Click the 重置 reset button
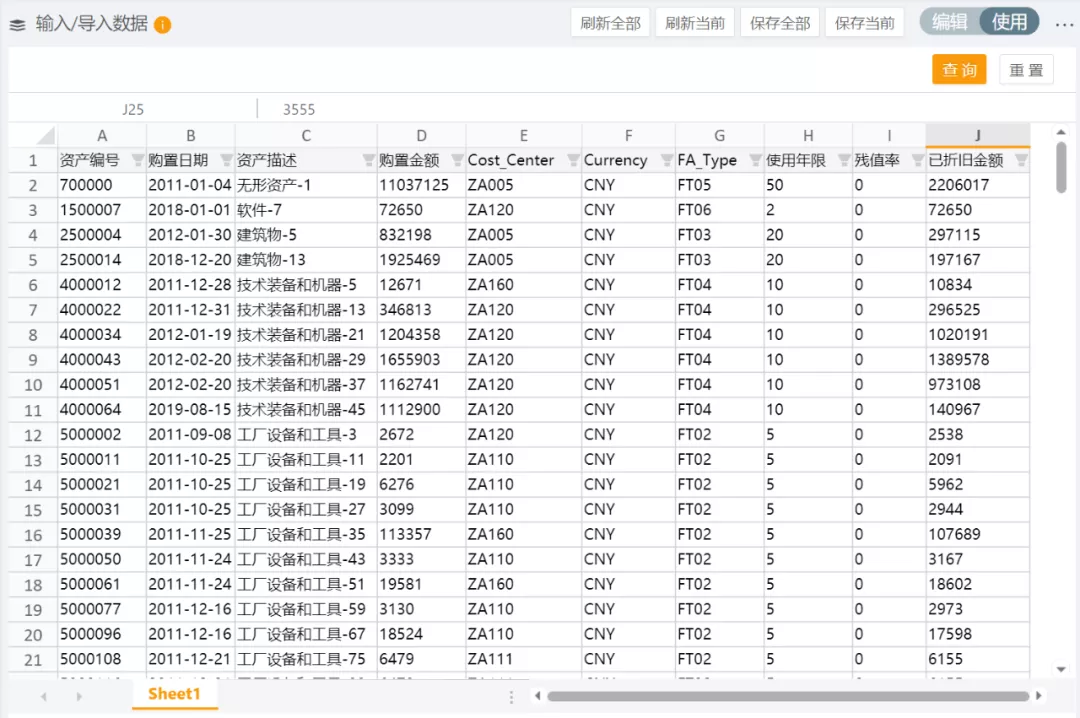The image size is (1080, 718). pyautogui.click(x=1026, y=70)
